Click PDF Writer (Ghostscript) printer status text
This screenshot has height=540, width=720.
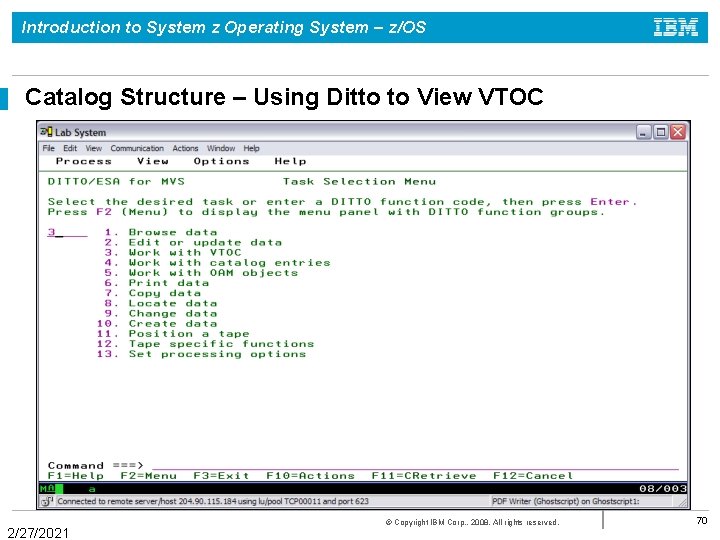click(x=566, y=501)
